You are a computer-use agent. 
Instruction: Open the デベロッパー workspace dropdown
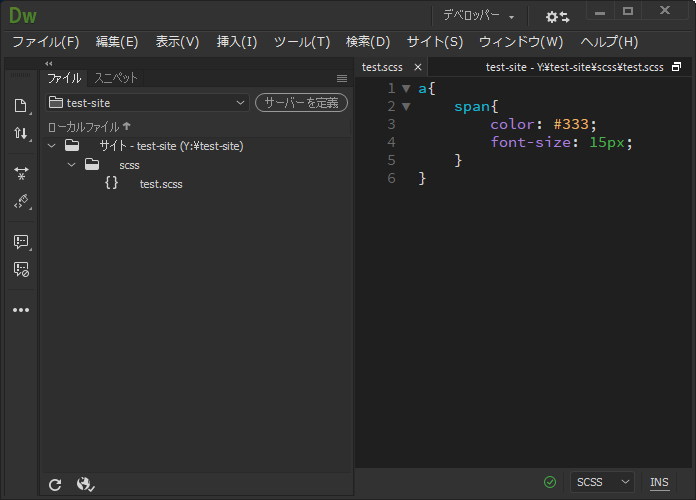click(478, 16)
